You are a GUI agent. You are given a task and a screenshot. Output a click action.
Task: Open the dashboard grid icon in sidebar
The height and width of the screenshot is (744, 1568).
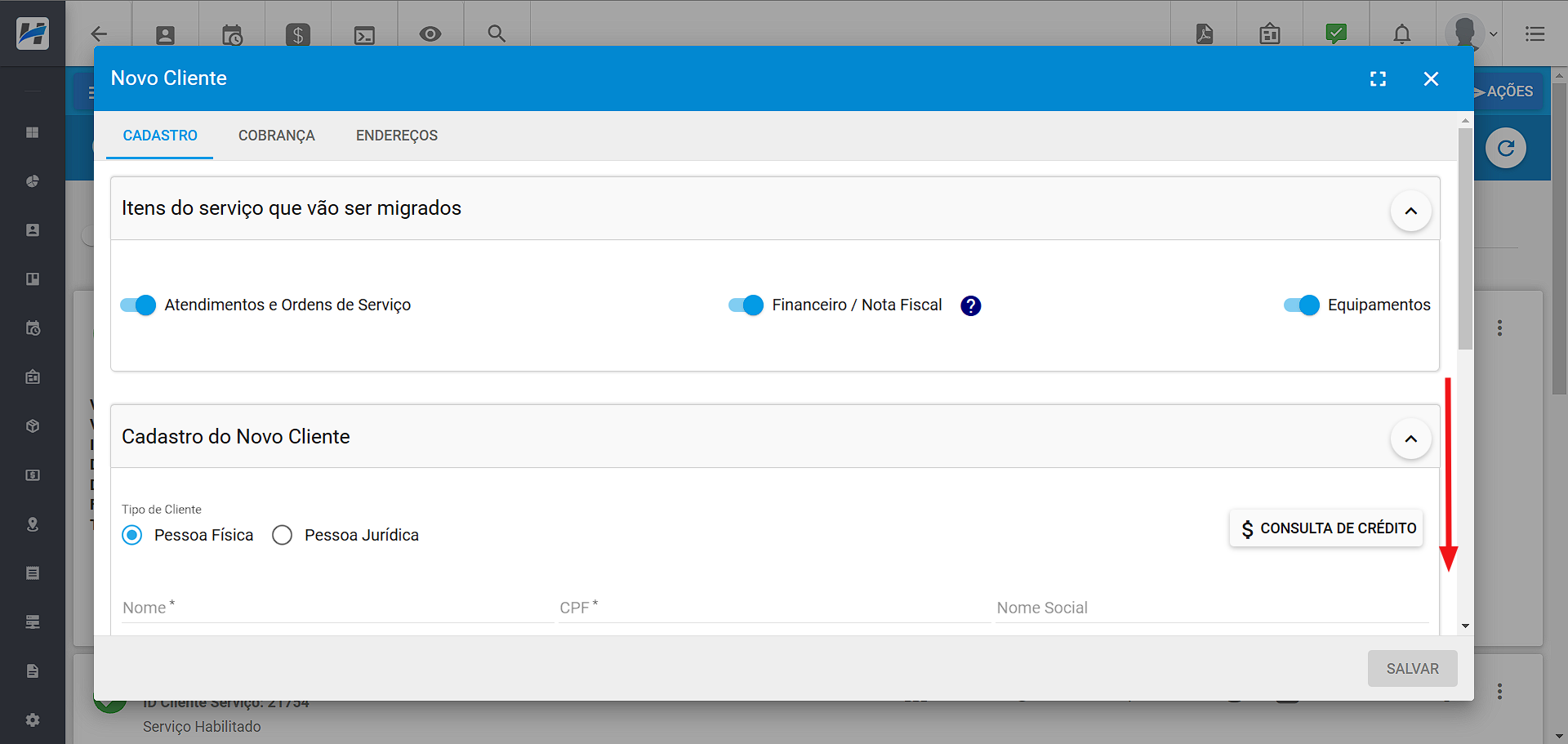pyautogui.click(x=33, y=132)
